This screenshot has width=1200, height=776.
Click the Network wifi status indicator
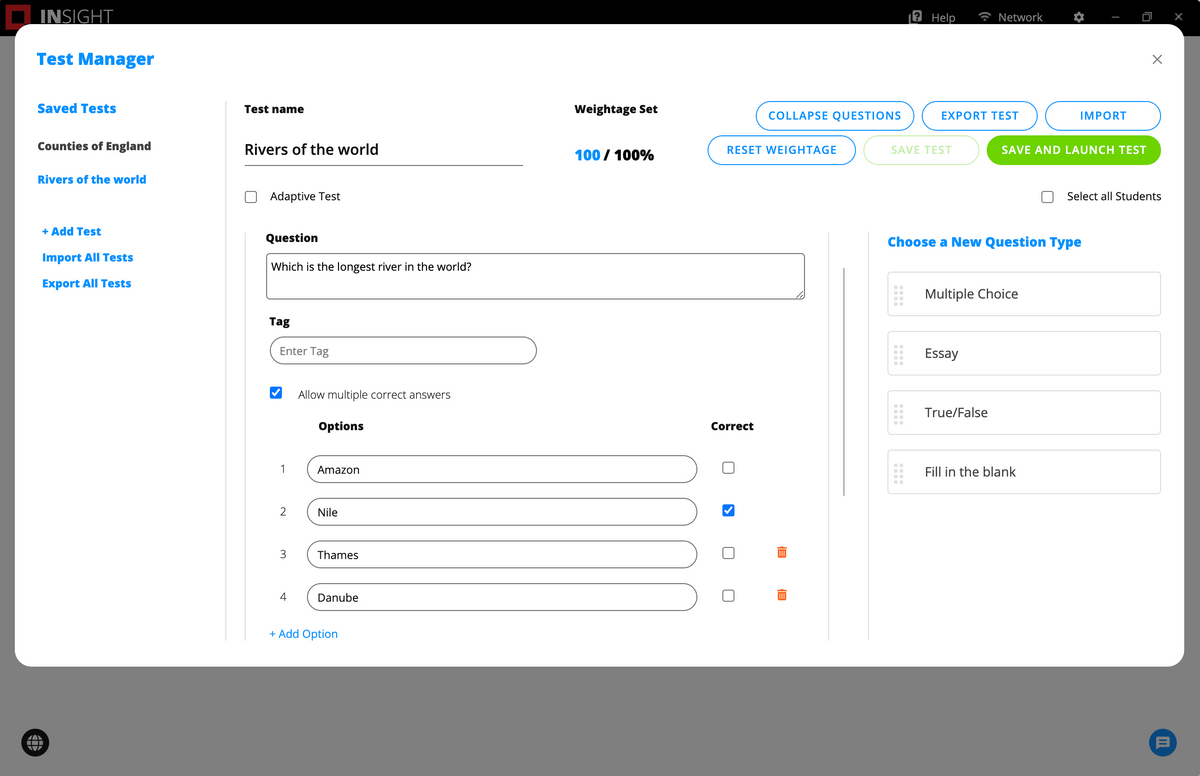(x=1010, y=17)
